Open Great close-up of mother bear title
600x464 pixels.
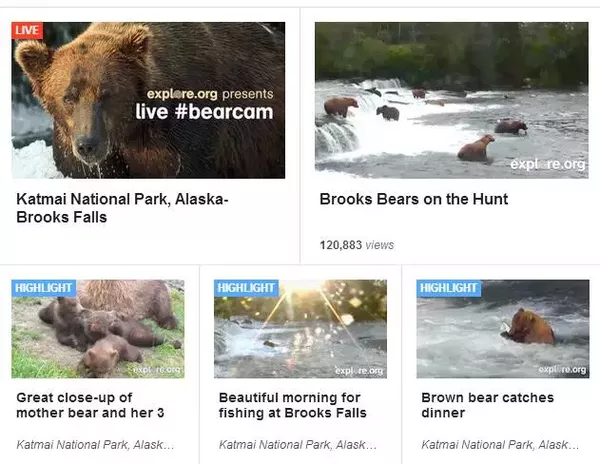point(90,405)
